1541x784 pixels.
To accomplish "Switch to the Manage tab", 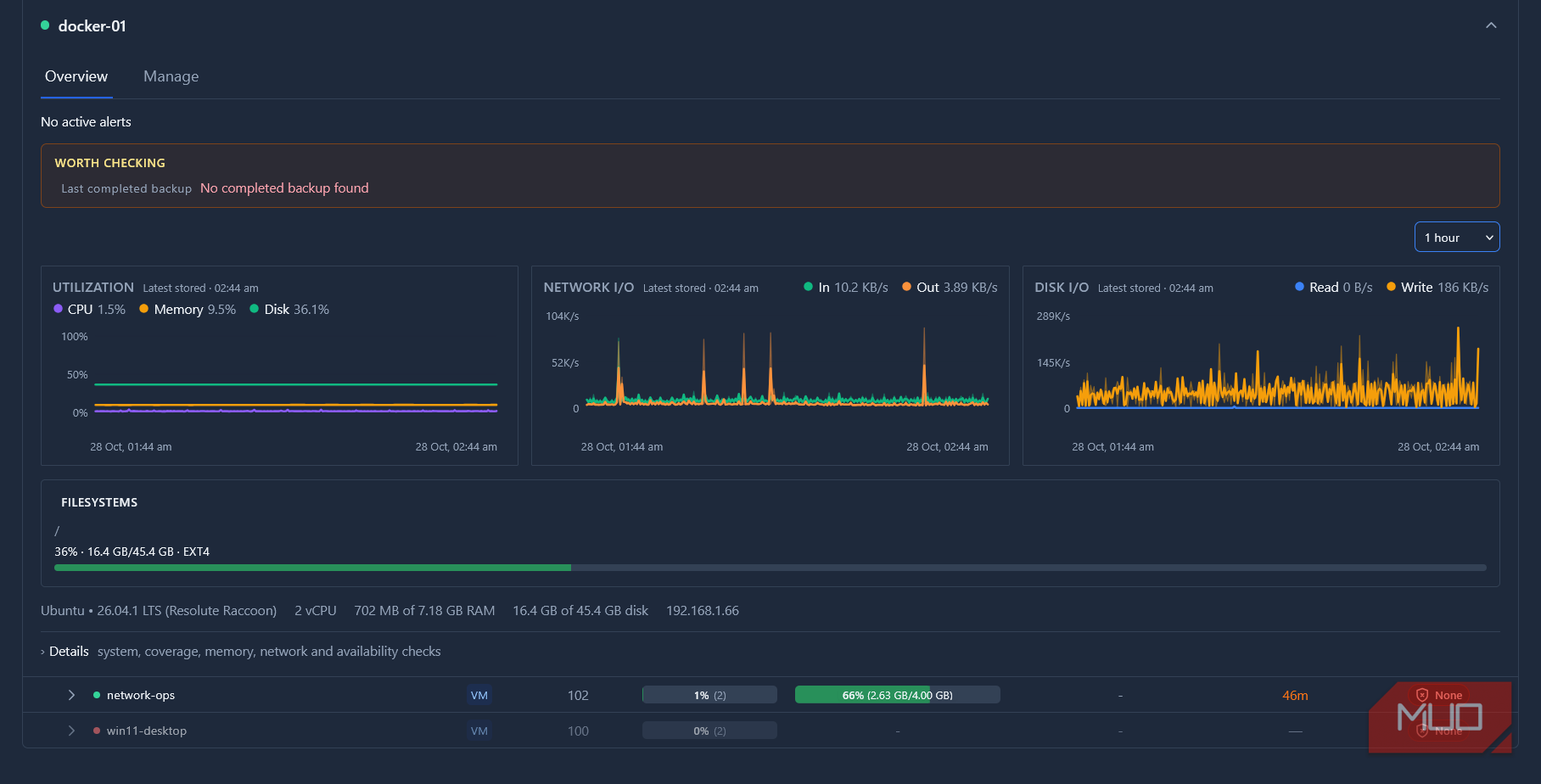I will [x=171, y=76].
